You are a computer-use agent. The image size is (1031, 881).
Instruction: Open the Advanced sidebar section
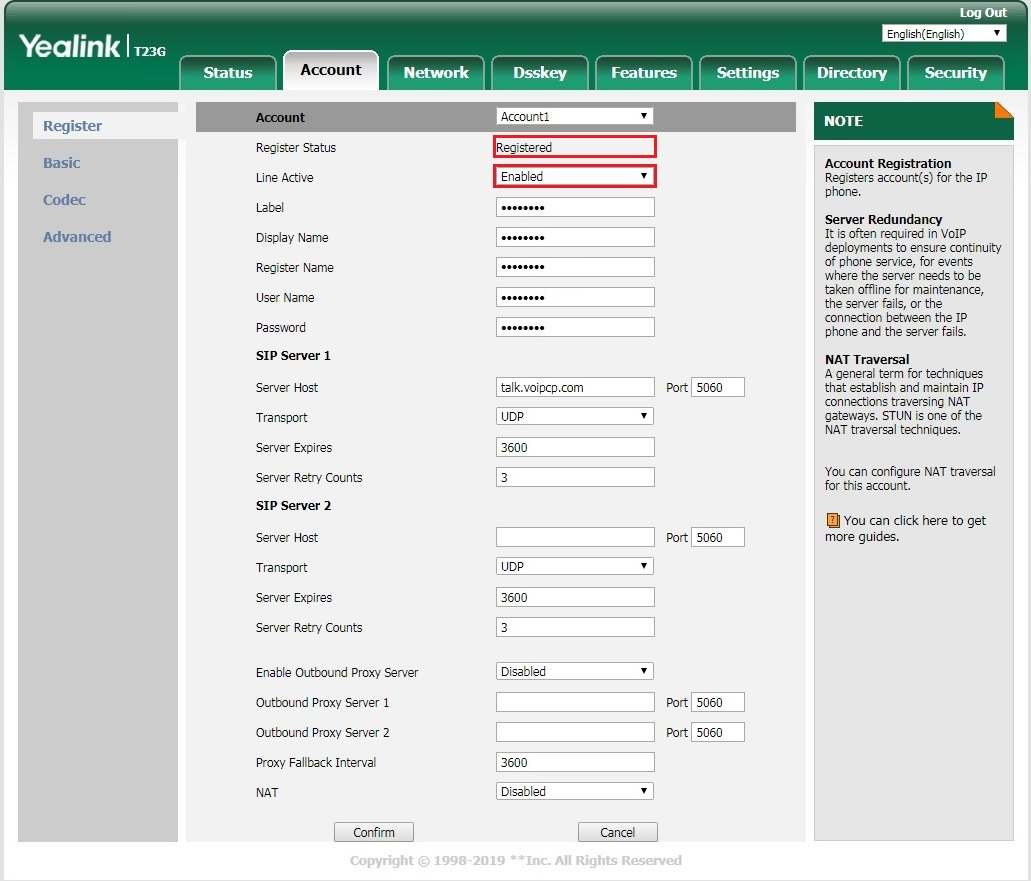click(x=77, y=237)
